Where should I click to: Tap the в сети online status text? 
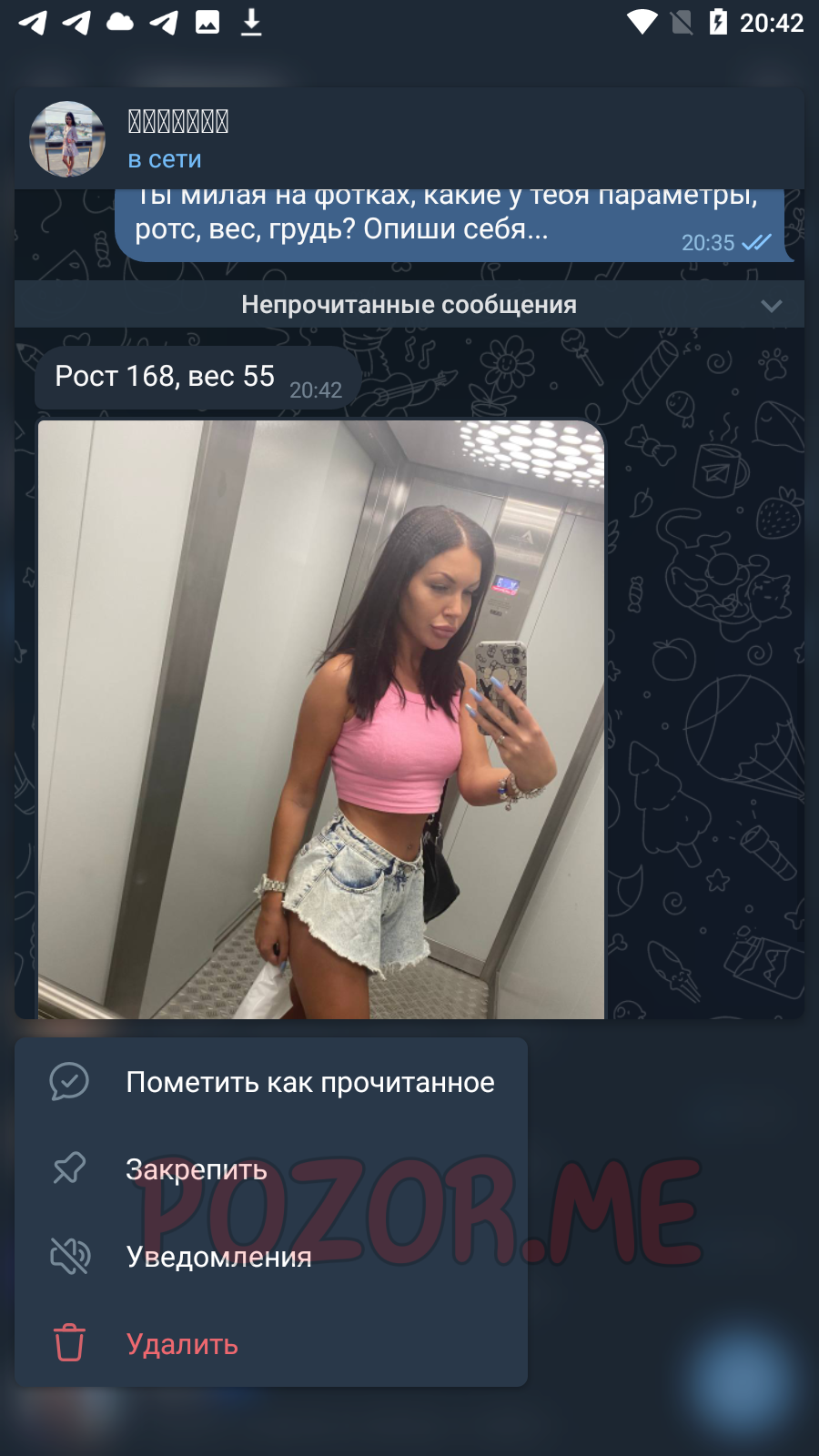coord(165,159)
